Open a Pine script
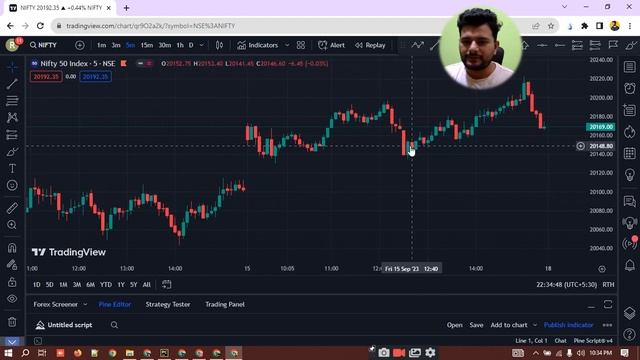The image size is (640, 360). click(x=454, y=325)
